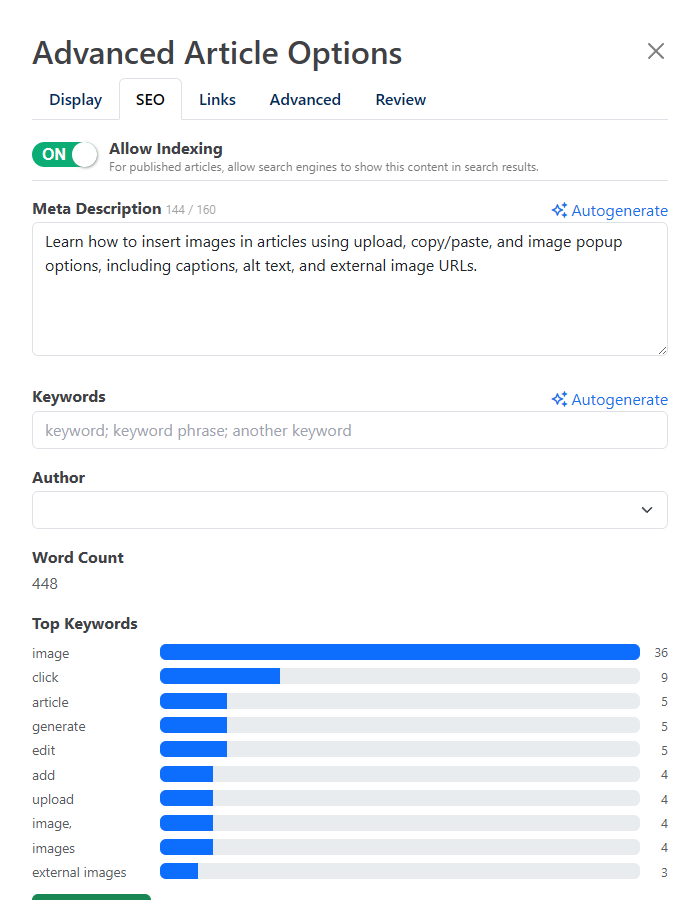Click inside the Meta Description text area
700x900 pixels.
point(350,289)
